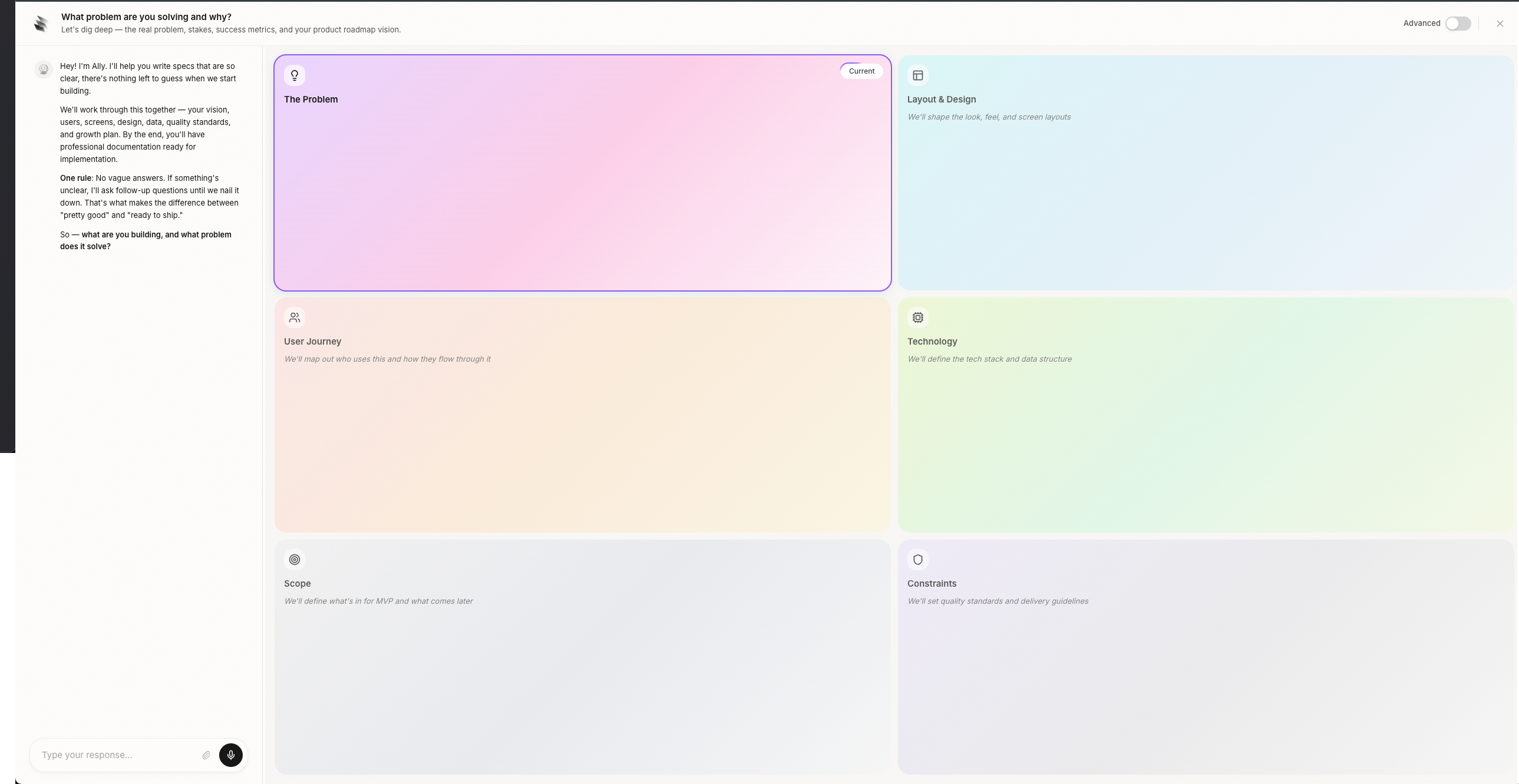This screenshot has height=784, width=1519.
Task: Click Ally's avatar next to the greeting message
Action: (x=44, y=69)
